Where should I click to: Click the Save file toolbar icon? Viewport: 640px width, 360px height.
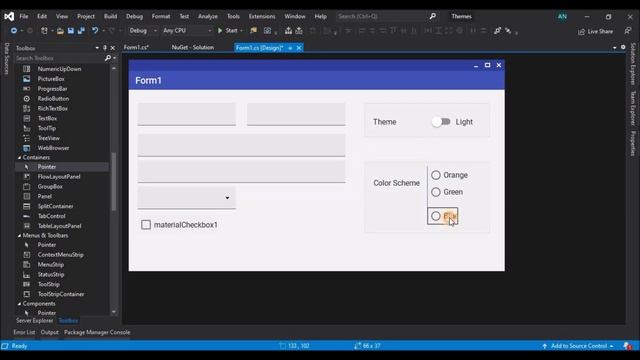tap(71, 31)
